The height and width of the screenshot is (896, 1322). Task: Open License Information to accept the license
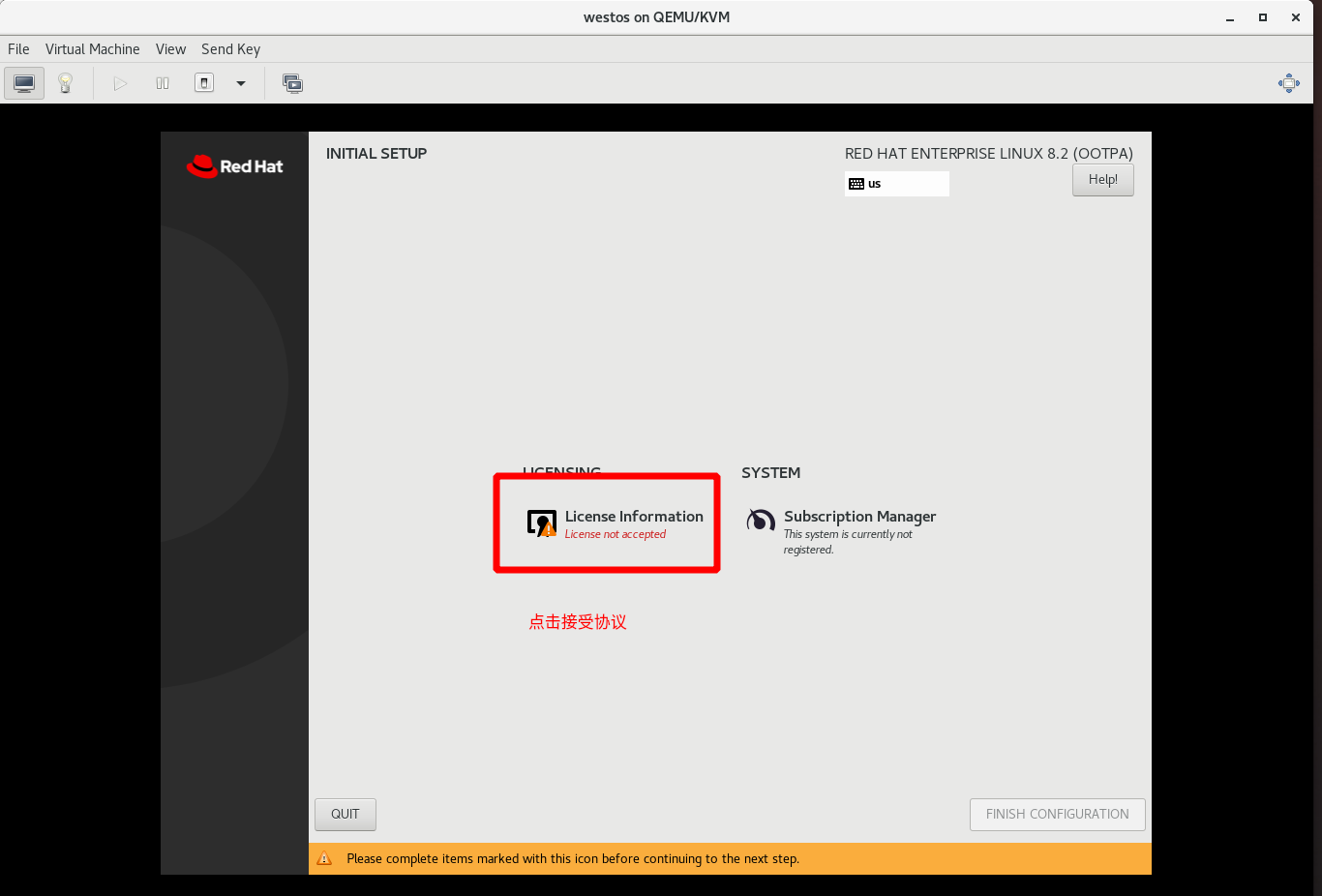tap(615, 523)
